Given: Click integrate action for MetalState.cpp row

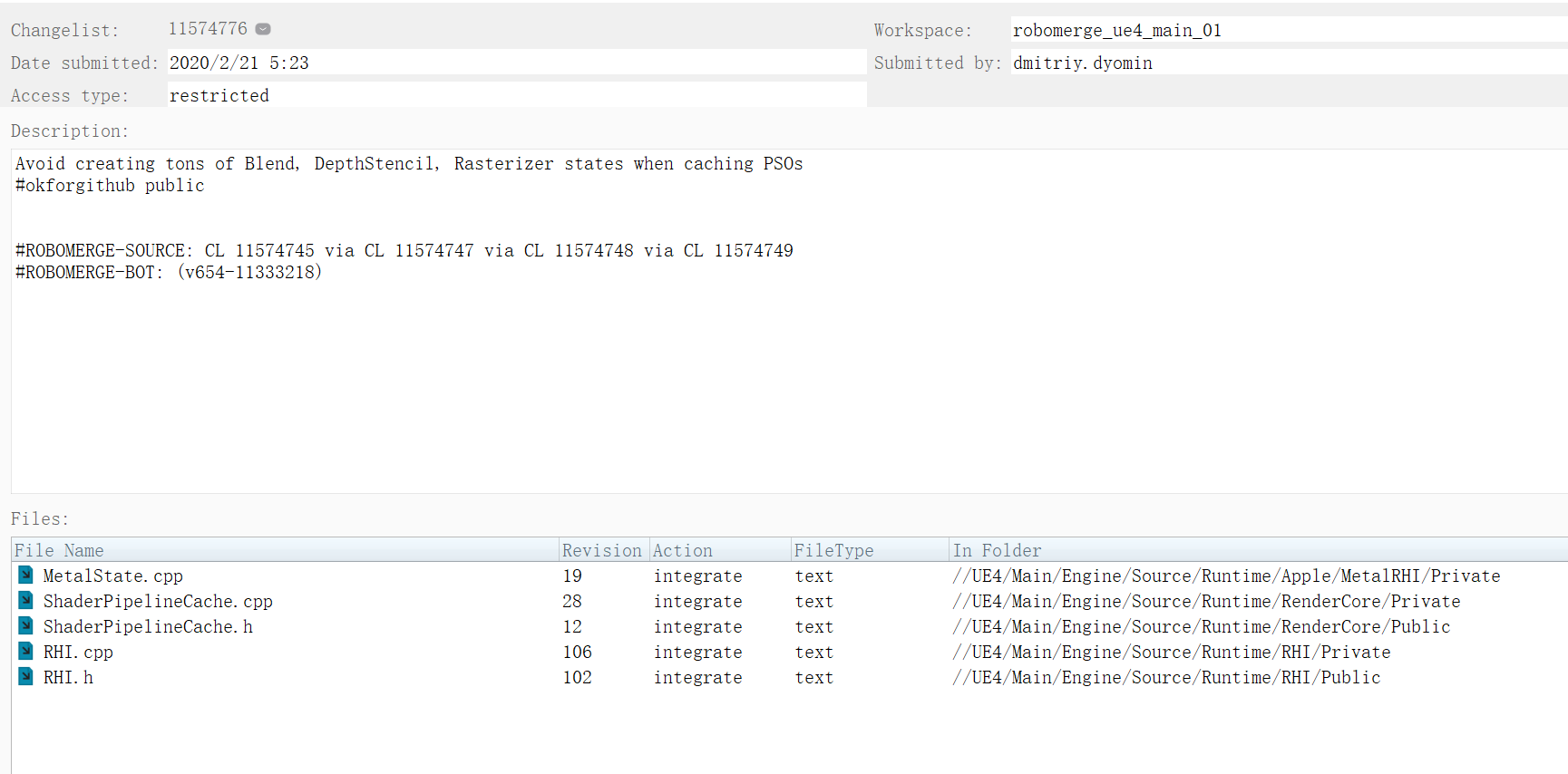Looking at the screenshot, I should 697,576.
